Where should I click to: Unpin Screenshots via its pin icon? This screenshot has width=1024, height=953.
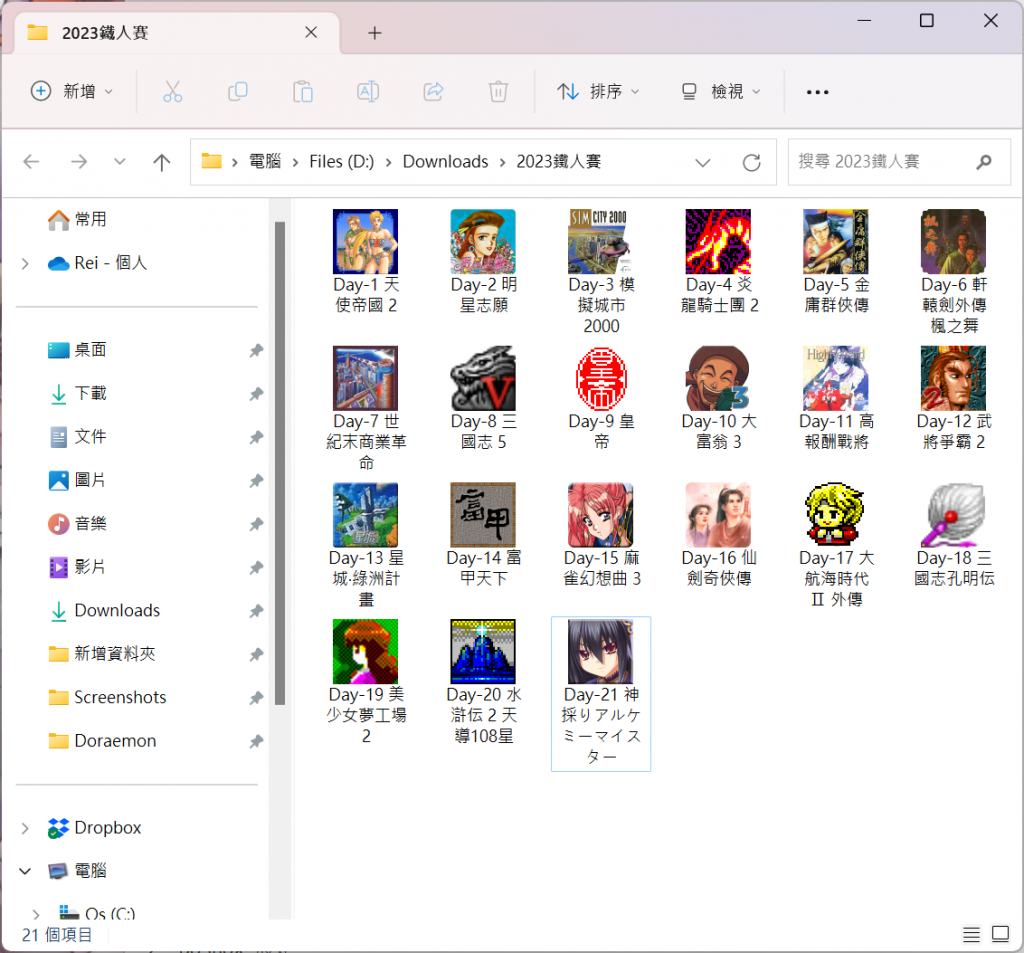(256, 698)
